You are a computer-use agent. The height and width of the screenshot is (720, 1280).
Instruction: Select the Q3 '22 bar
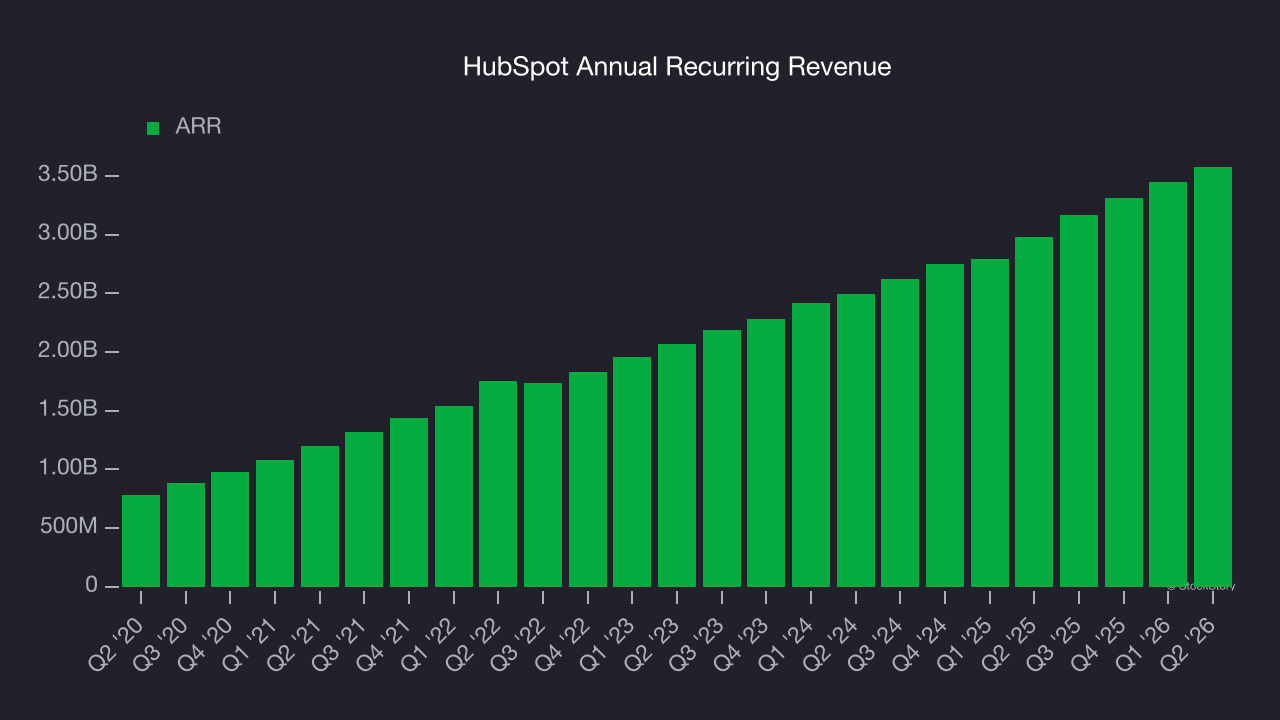(543, 485)
